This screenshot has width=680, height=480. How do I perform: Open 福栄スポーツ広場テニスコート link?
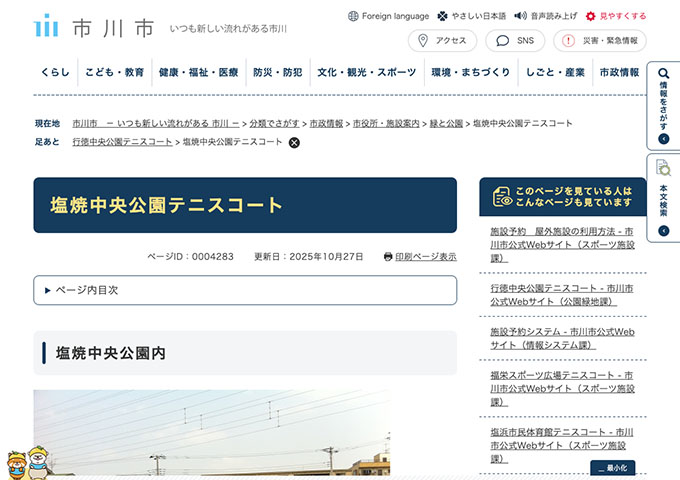562,388
